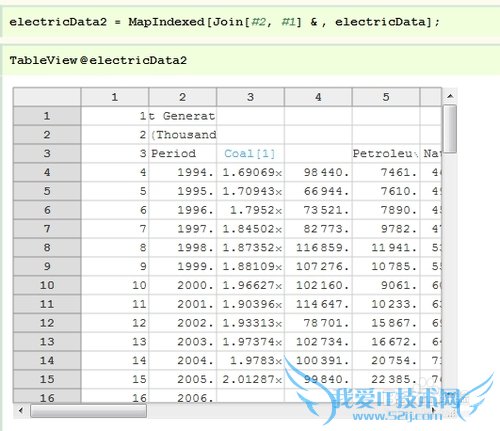
Task: Click the '20 754.' cell
Action: (x=386, y=360)
